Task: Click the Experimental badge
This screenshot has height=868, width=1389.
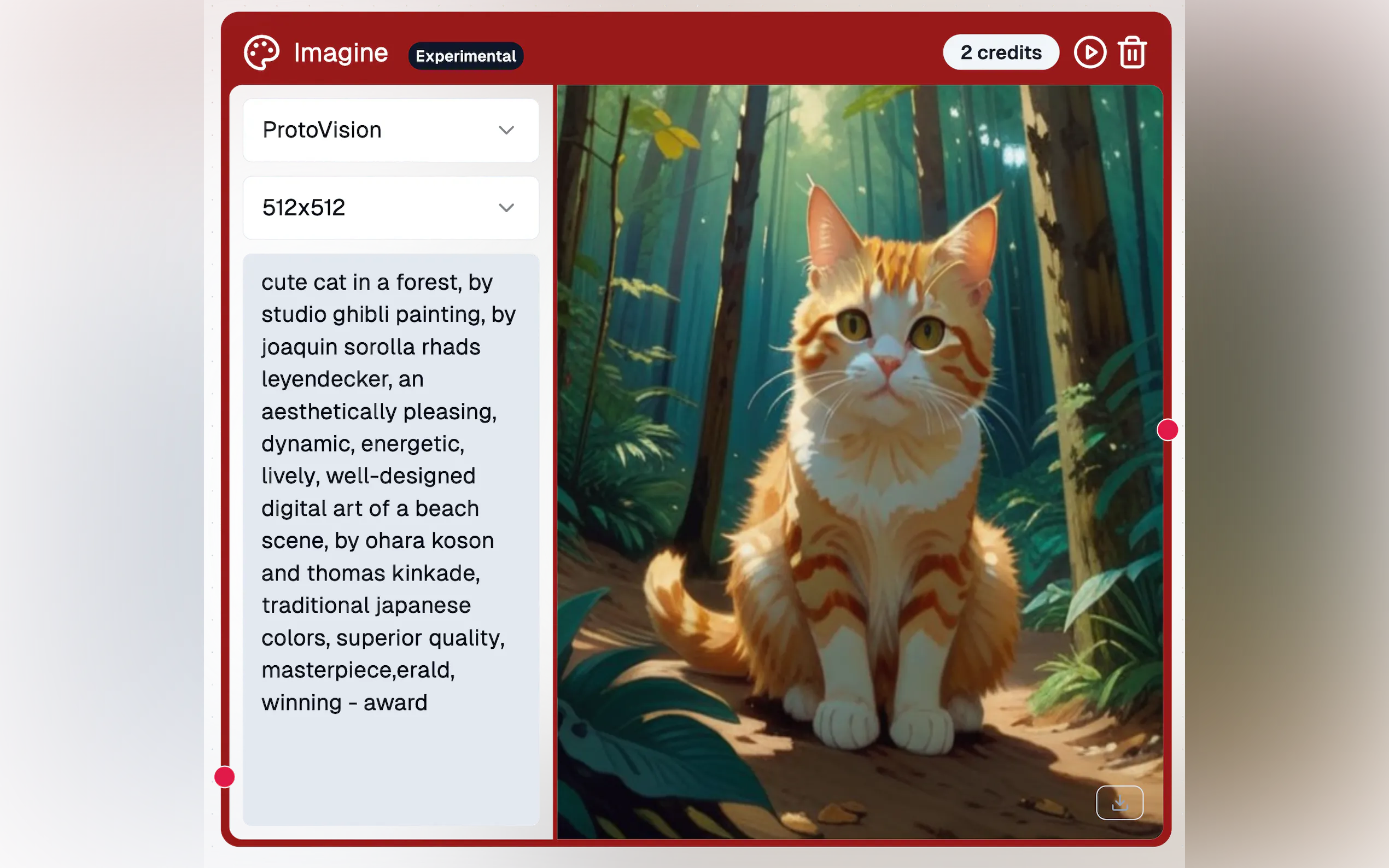Action: tap(465, 56)
